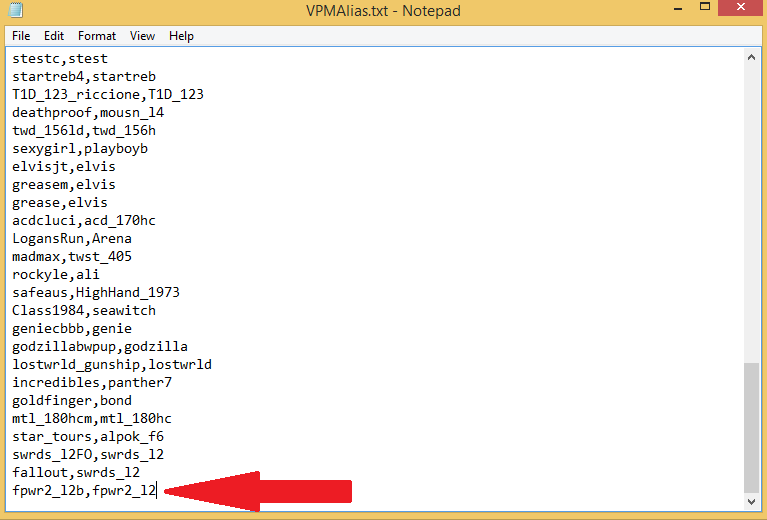Click the vertical scrollbar thumb
767x520 pixels.
pos(751,428)
